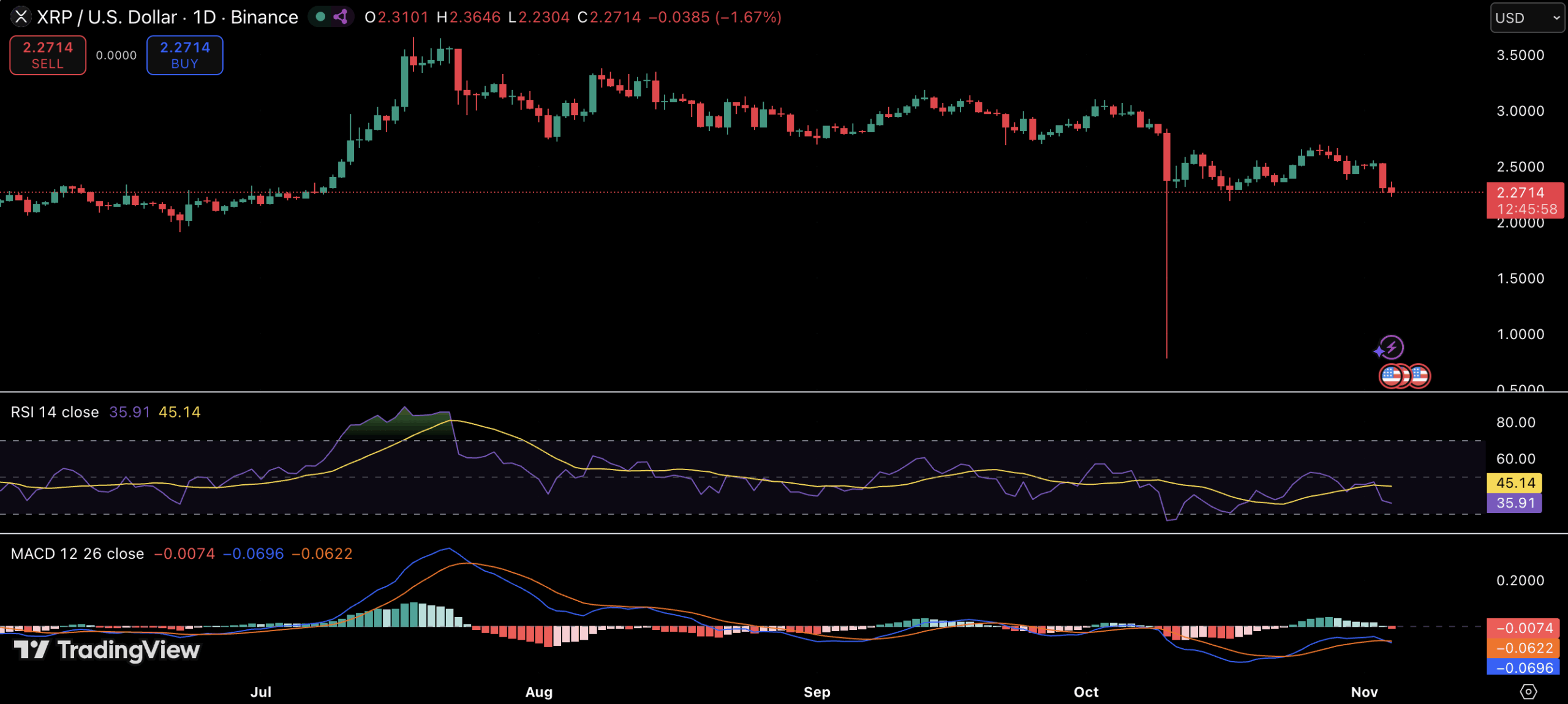Click the SELL 2.2714 button
This screenshot has height=704, width=1568.
pos(48,55)
